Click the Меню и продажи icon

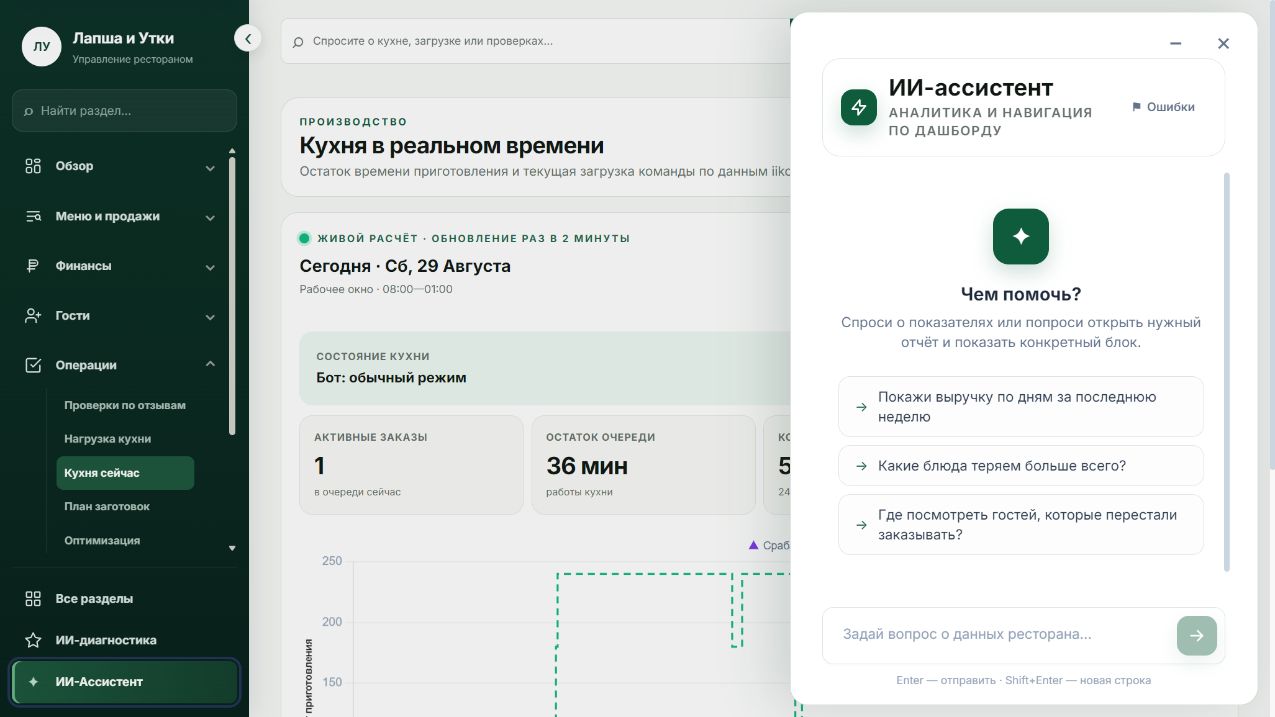point(33,216)
